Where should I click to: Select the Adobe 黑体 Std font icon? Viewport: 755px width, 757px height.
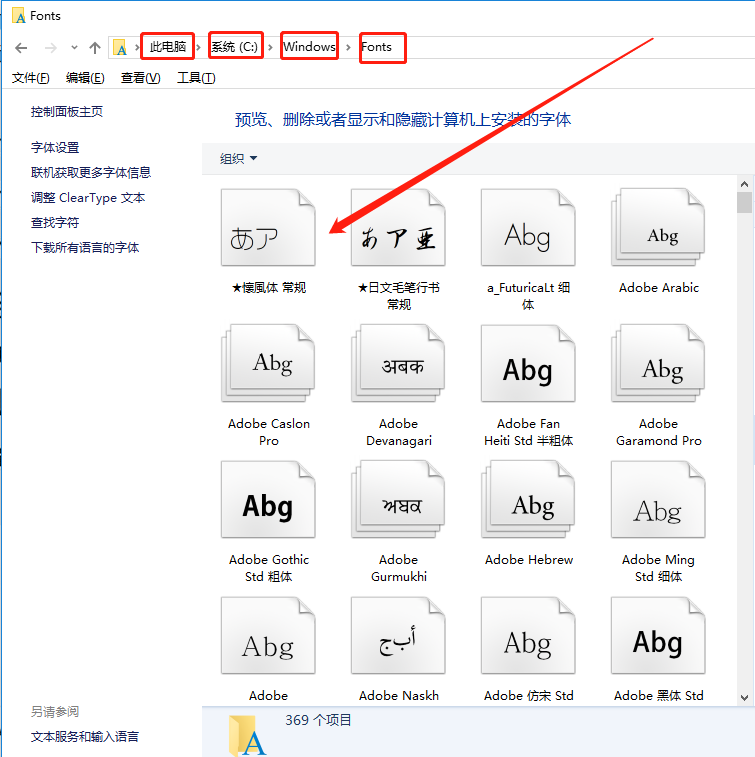[658, 635]
